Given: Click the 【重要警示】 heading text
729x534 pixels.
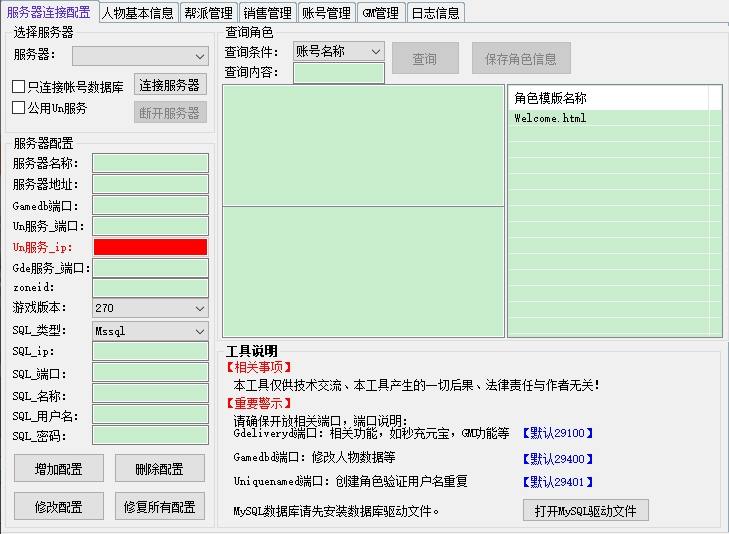Looking at the screenshot, I should point(258,403).
